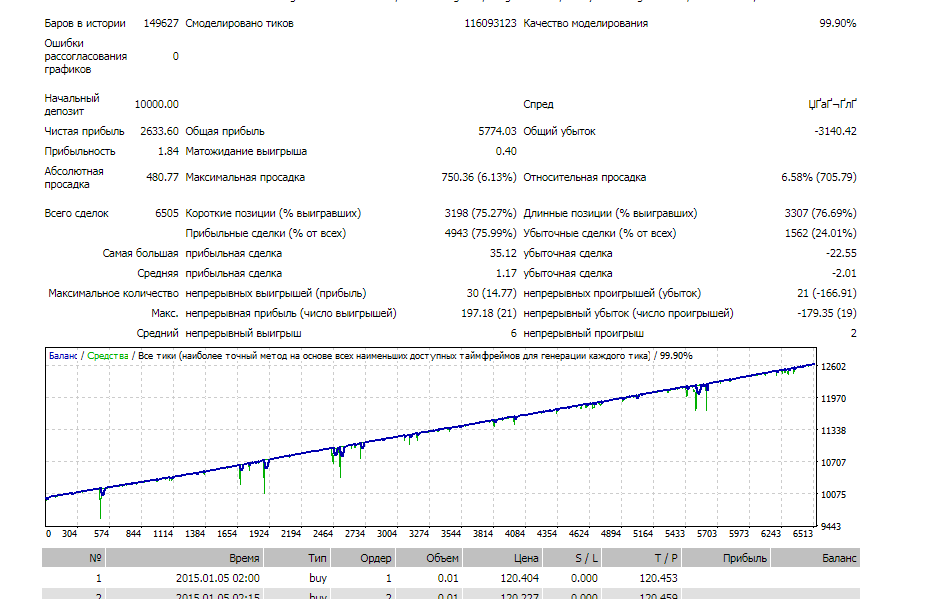Click the take profit cell 120.453

(x=659, y=578)
